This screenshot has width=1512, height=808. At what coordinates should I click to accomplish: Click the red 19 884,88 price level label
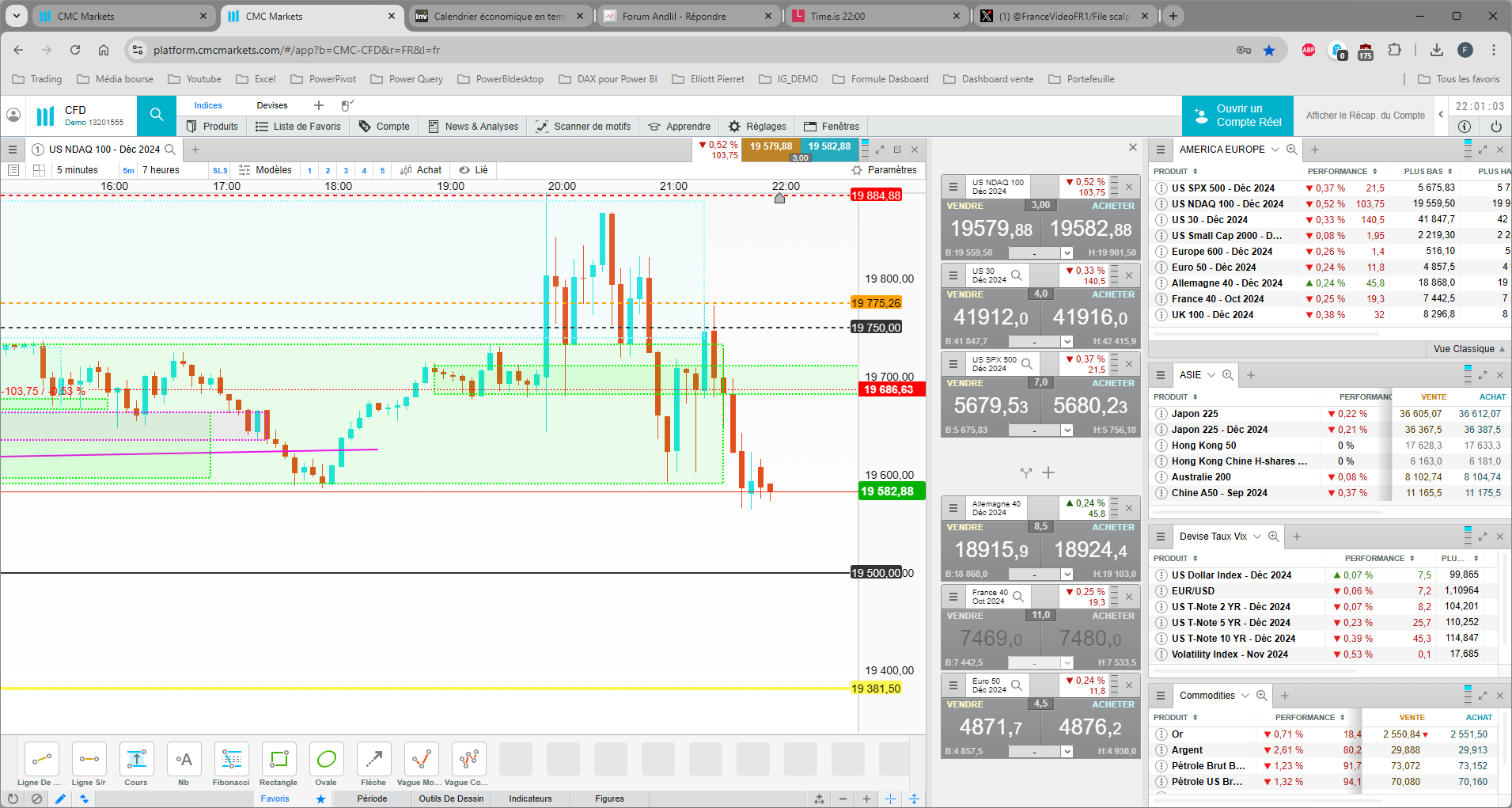(x=876, y=195)
